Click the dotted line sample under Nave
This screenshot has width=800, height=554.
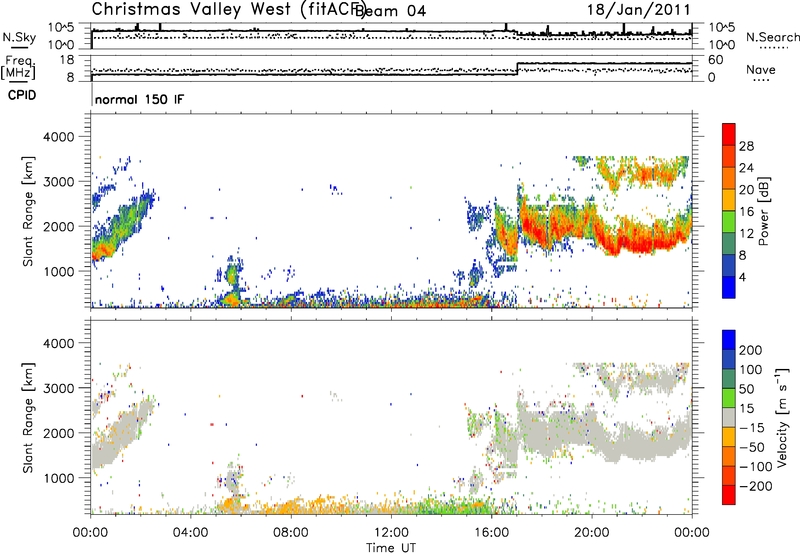[762, 80]
